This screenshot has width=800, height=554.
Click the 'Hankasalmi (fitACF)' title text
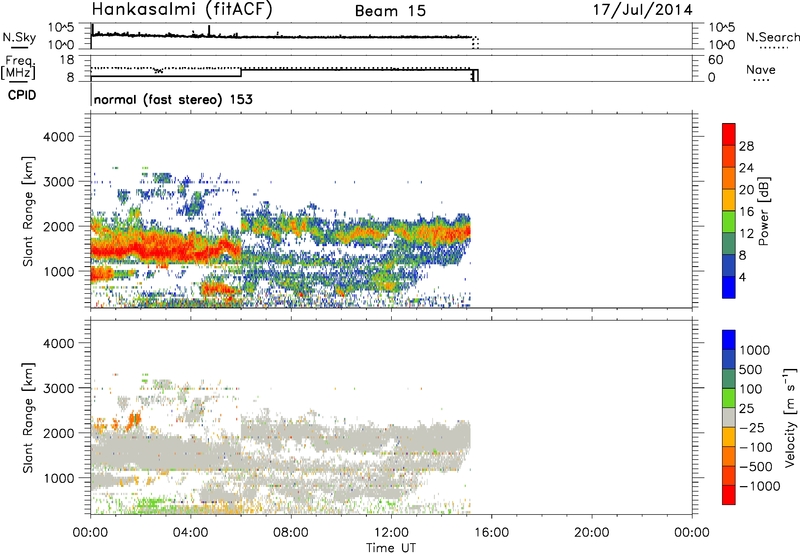click(x=182, y=10)
